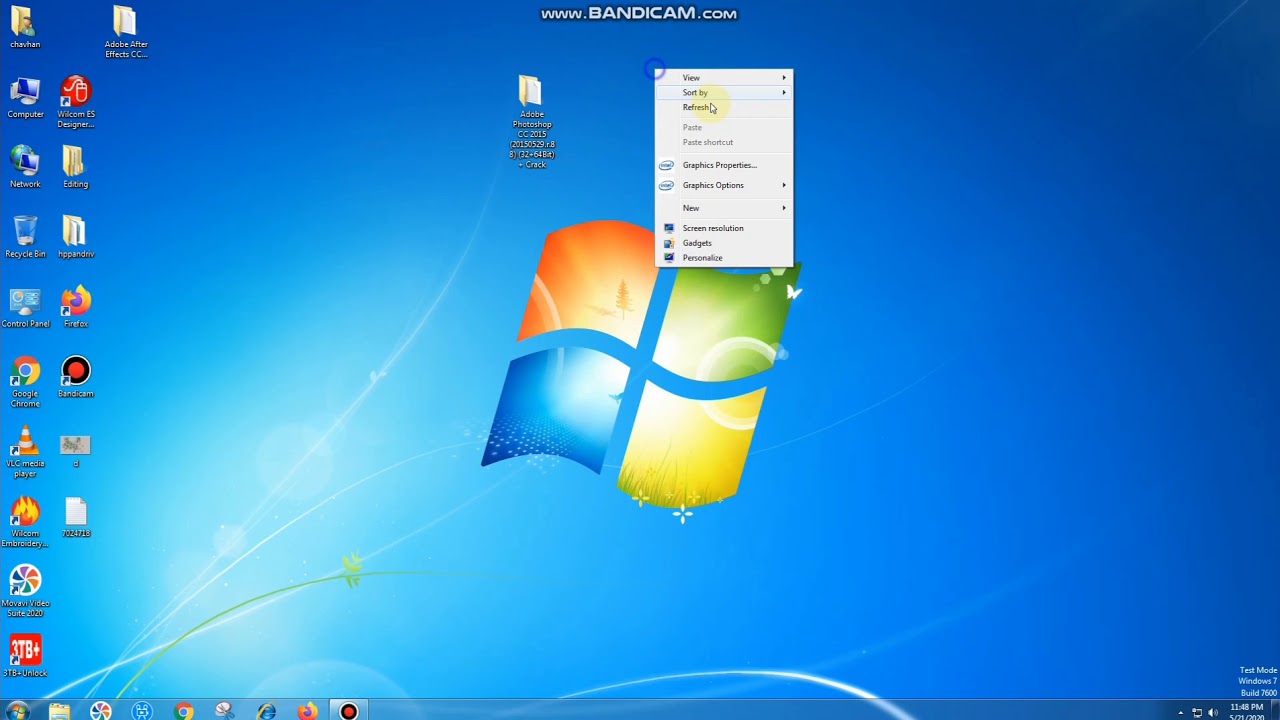Open Windows Explorer from the taskbar
Viewport: 1280px width, 720px height.
point(59,711)
